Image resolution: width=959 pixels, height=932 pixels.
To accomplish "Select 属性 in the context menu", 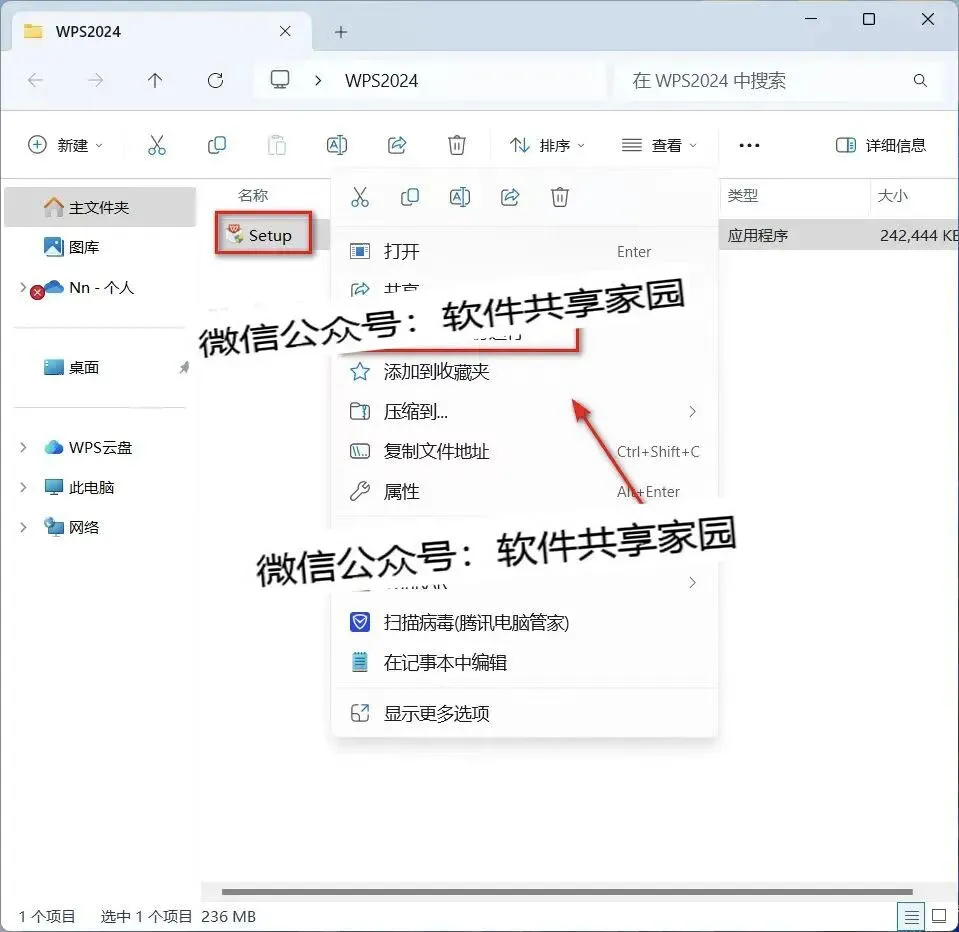I will coord(524,491).
